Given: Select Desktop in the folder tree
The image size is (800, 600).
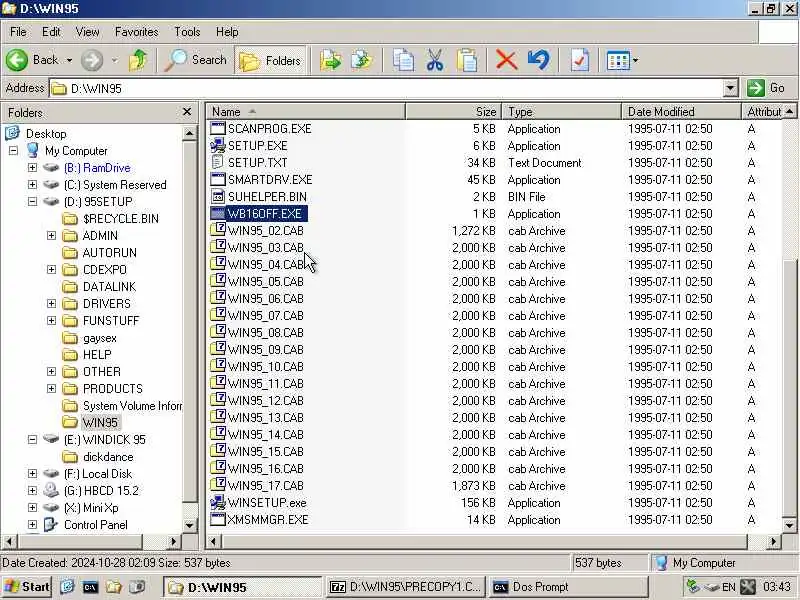Looking at the screenshot, I should tap(46, 134).
